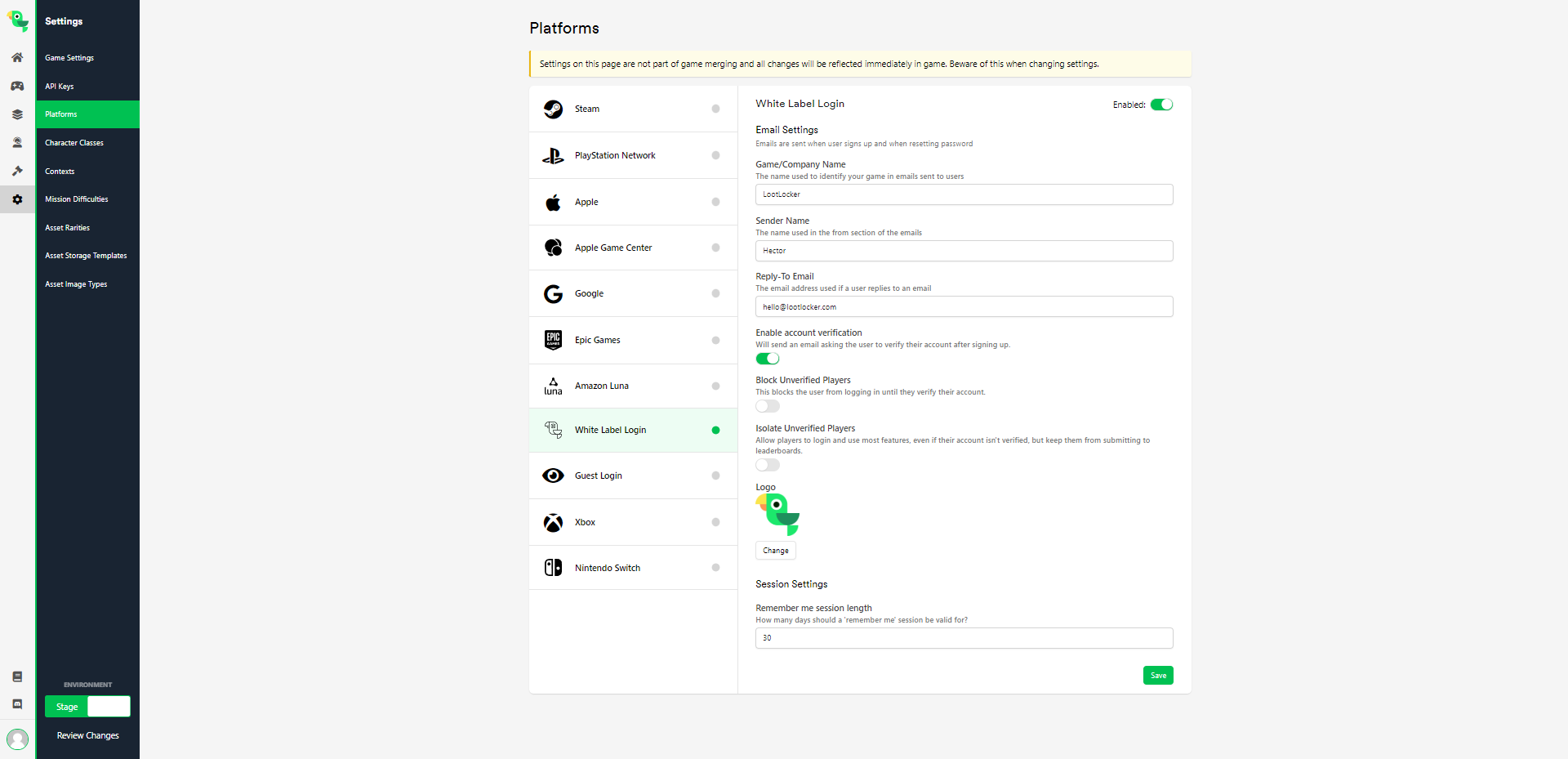Go to Character Classes settings
The width and height of the screenshot is (1568, 759).
click(x=74, y=143)
